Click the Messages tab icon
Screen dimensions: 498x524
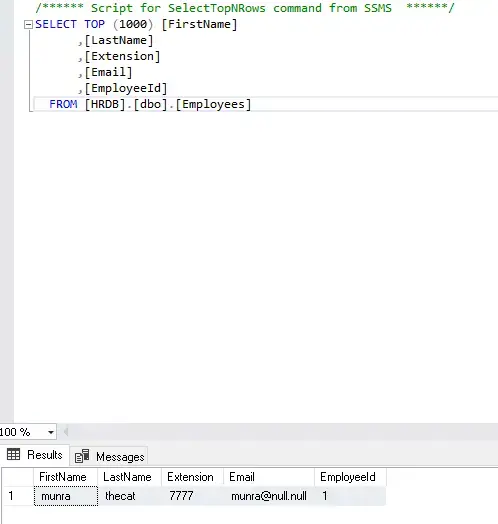82,456
